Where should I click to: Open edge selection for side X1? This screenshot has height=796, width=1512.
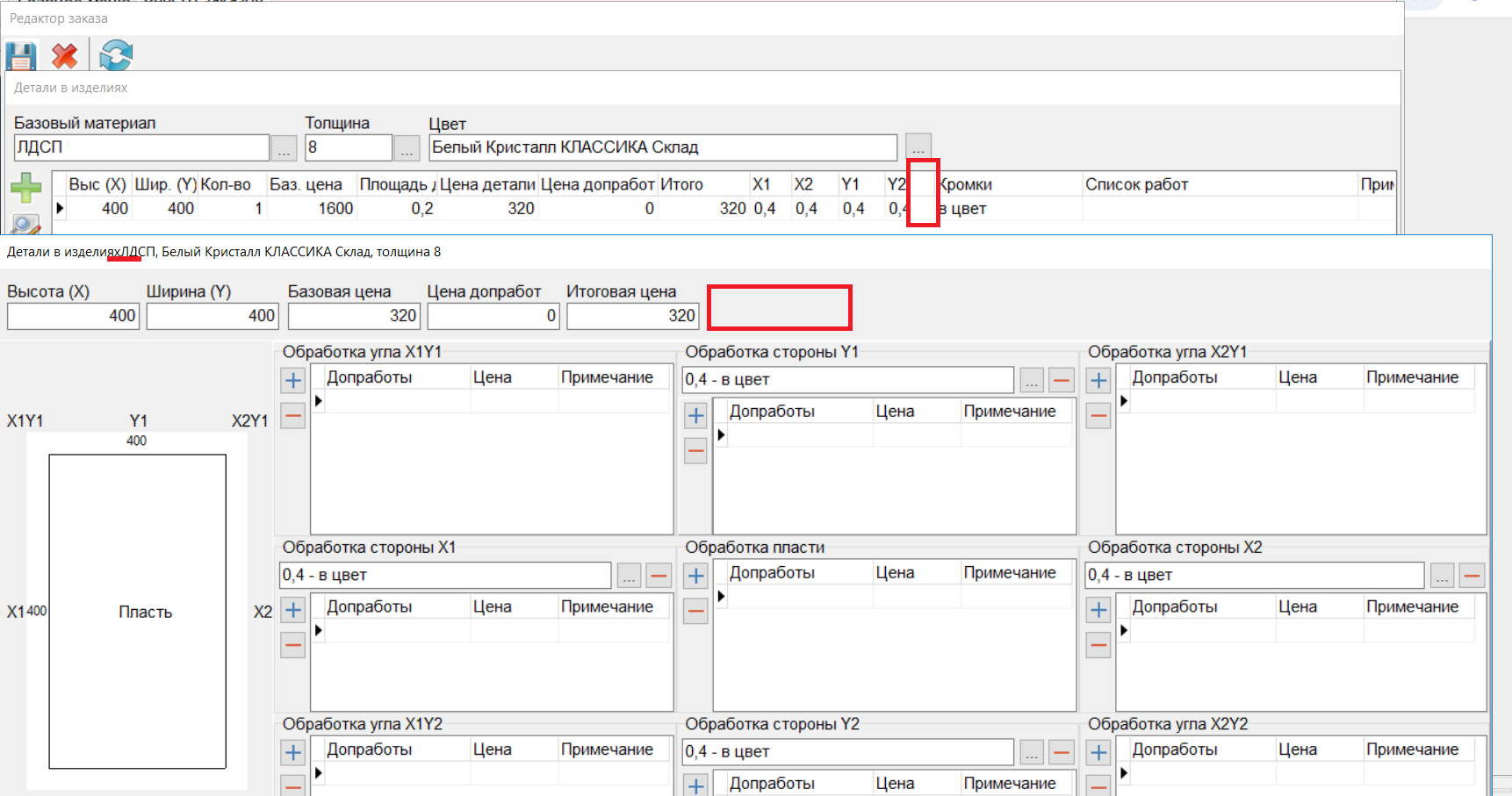[629, 576]
